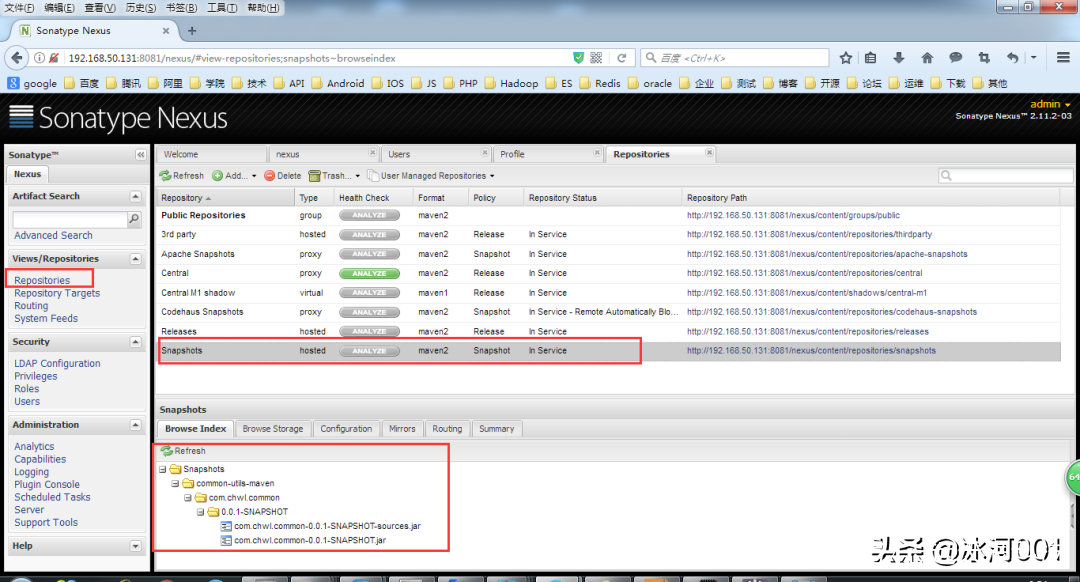Open Repository Targets link

(x=57, y=293)
